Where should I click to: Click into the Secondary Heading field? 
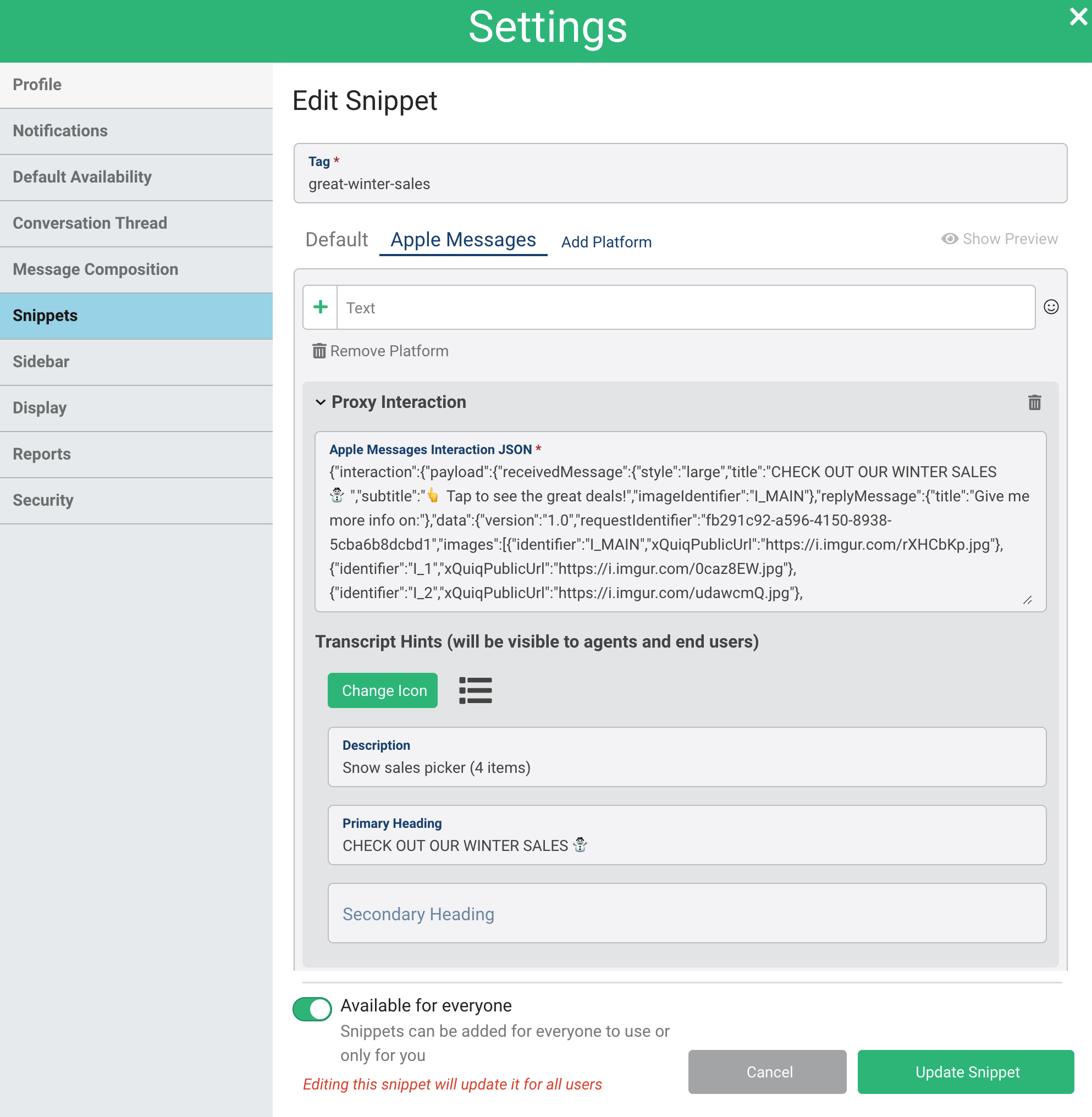pos(687,914)
